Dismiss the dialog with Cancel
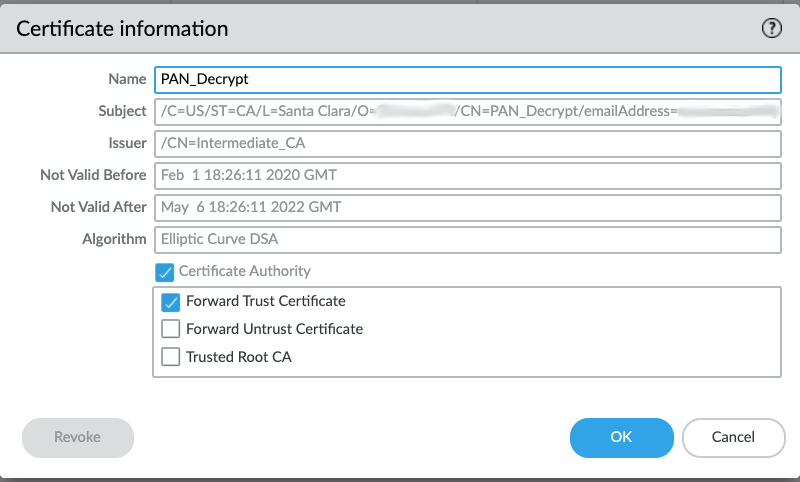 tap(733, 437)
